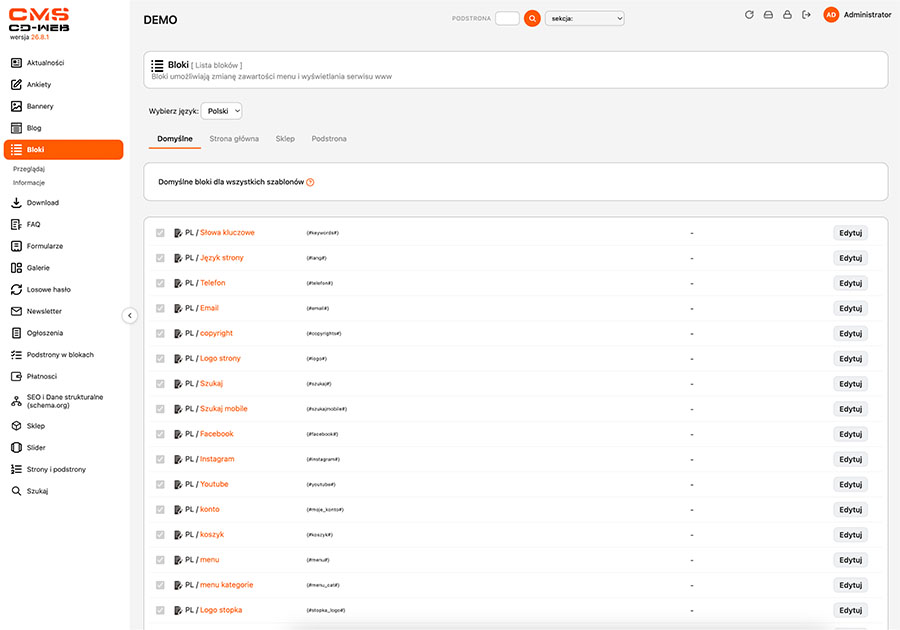The width and height of the screenshot is (900, 630).
Task: Click the AD administrator avatar
Action: 831,15
